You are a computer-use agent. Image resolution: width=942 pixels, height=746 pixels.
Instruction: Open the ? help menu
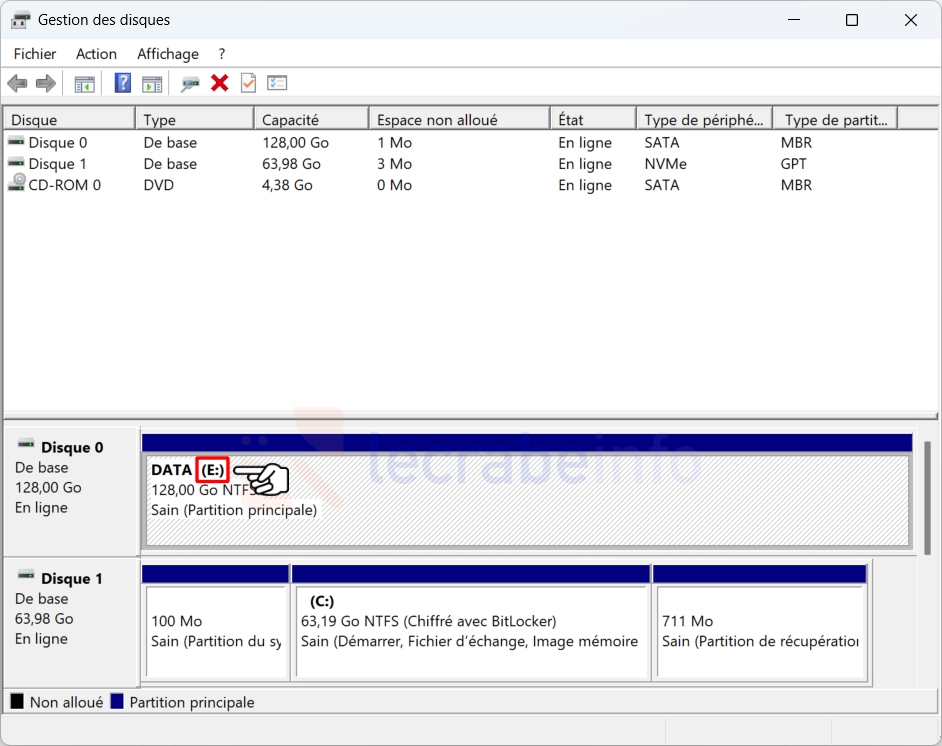pos(222,54)
